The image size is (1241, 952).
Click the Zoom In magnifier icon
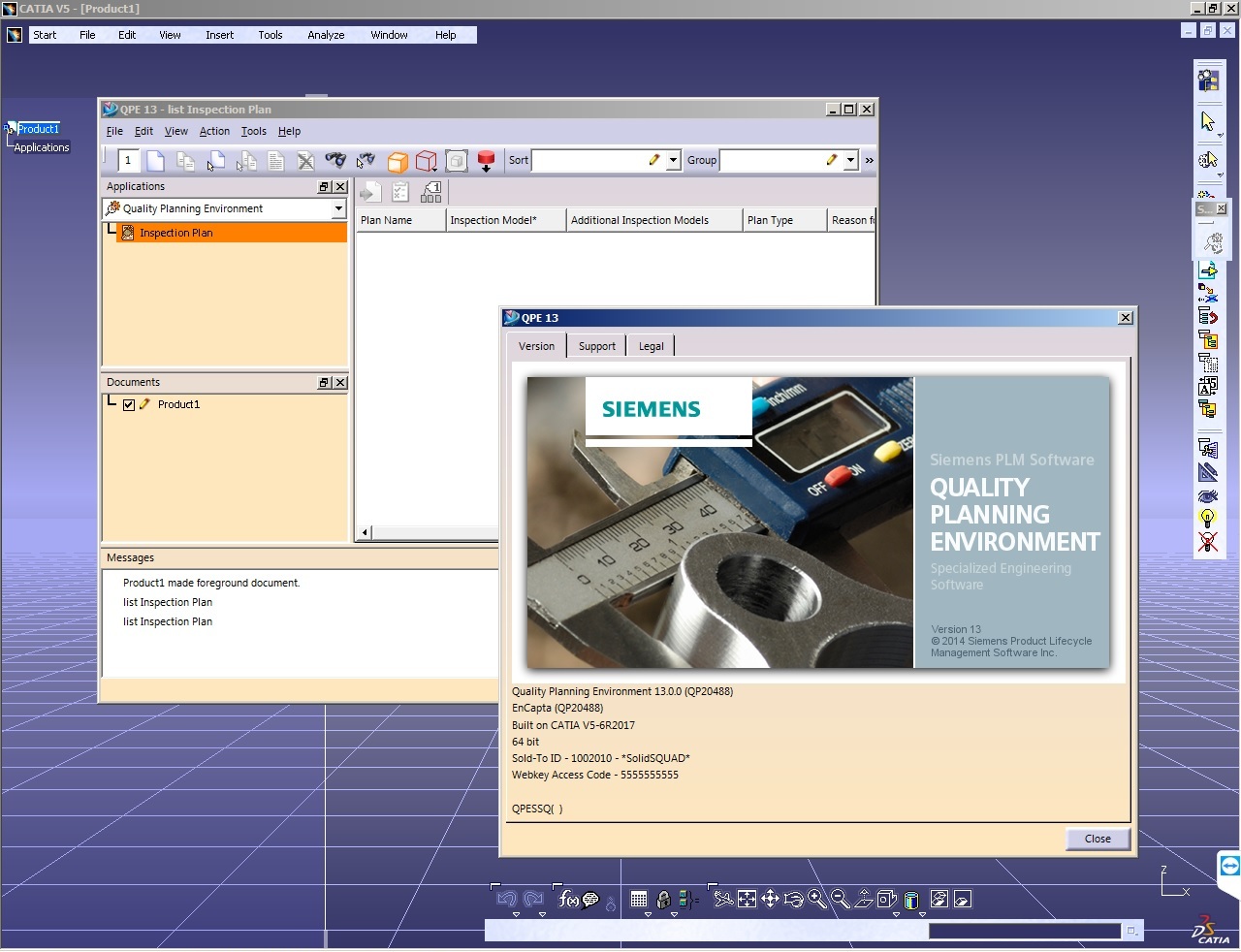pos(817,899)
